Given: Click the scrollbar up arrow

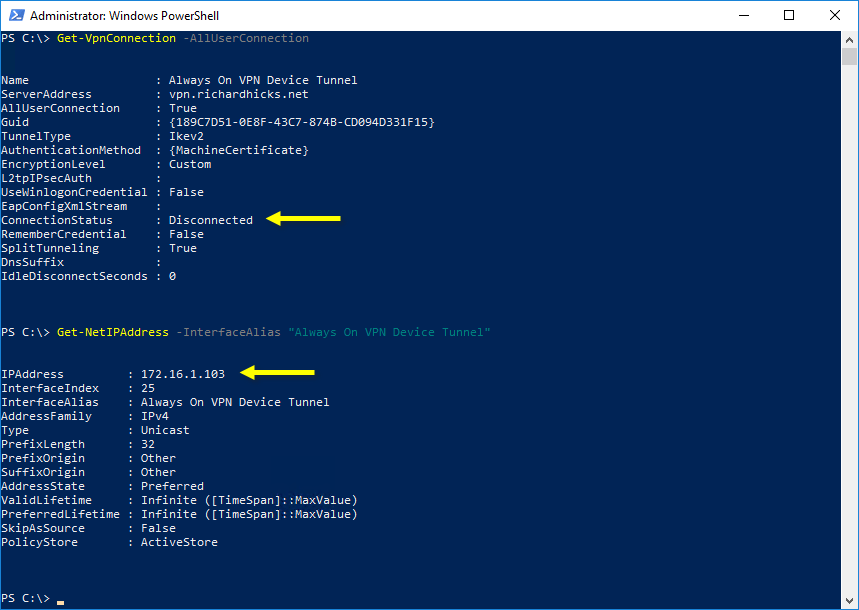Looking at the screenshot, I should point(849,39).
